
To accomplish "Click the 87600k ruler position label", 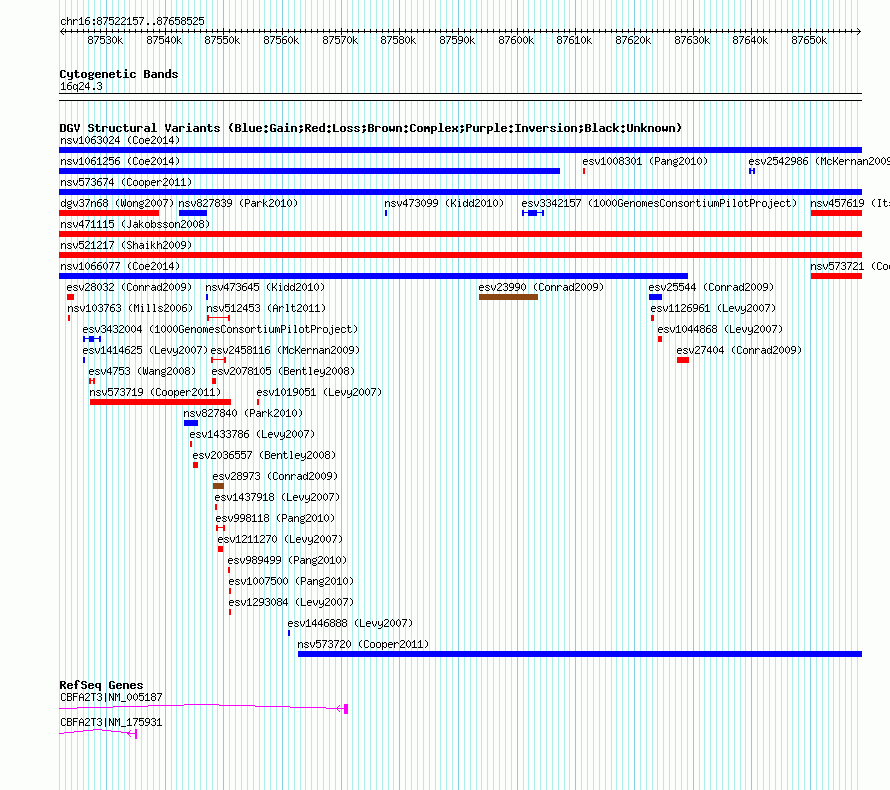I will (x=516, y=40).
